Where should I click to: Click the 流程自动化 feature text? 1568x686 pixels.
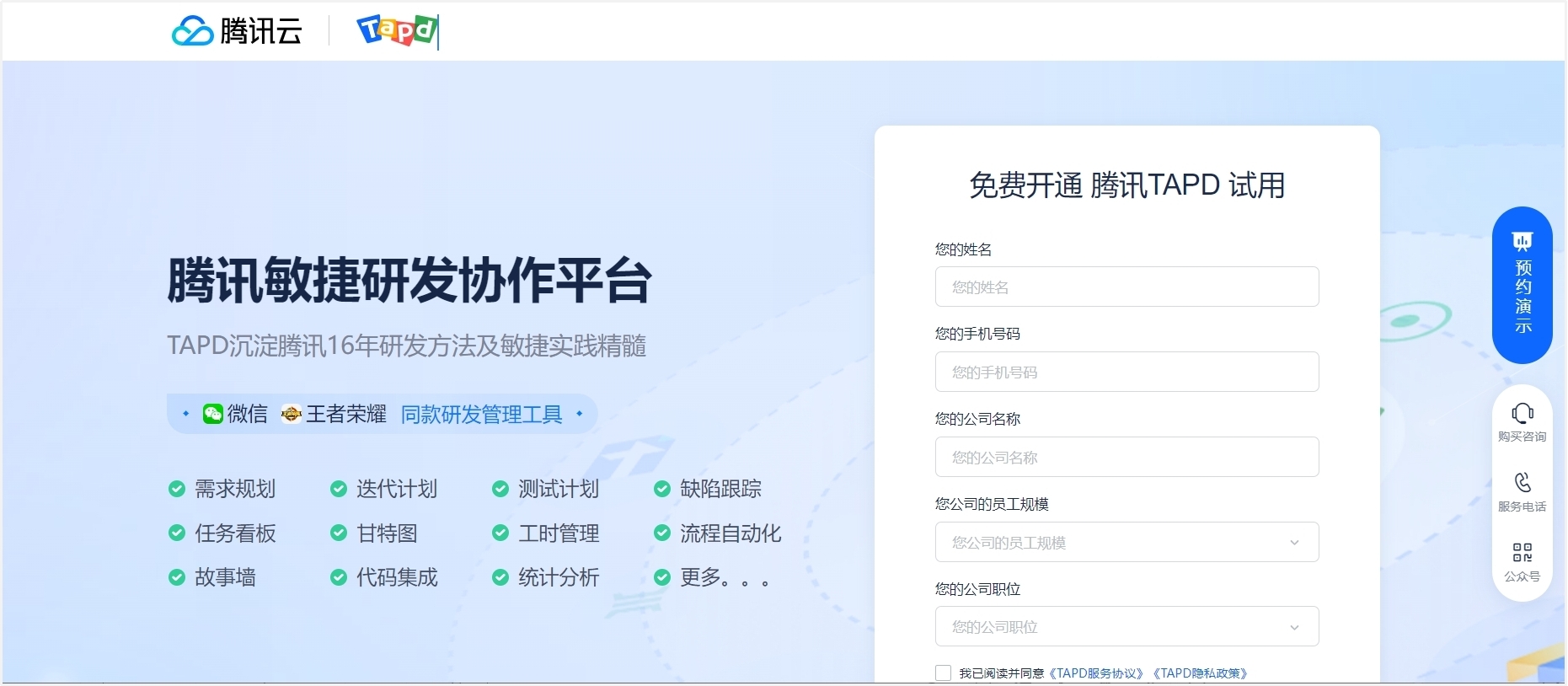tap(730, 533)
